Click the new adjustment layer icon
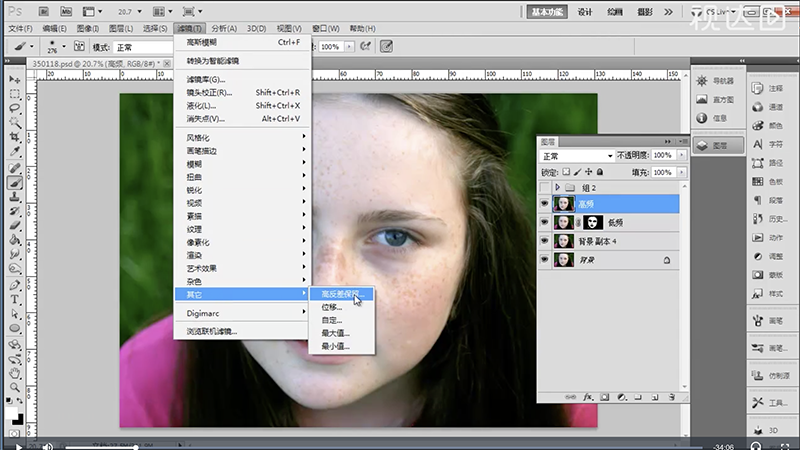Image resolution: width=800 pixels, height=450 pixels. pyautogui.click(x=621, y=397)
